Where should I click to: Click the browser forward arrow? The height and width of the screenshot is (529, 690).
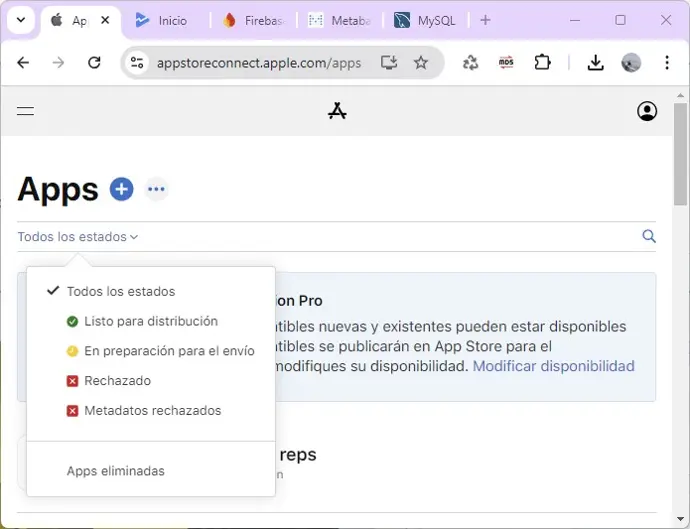[58, 63]
